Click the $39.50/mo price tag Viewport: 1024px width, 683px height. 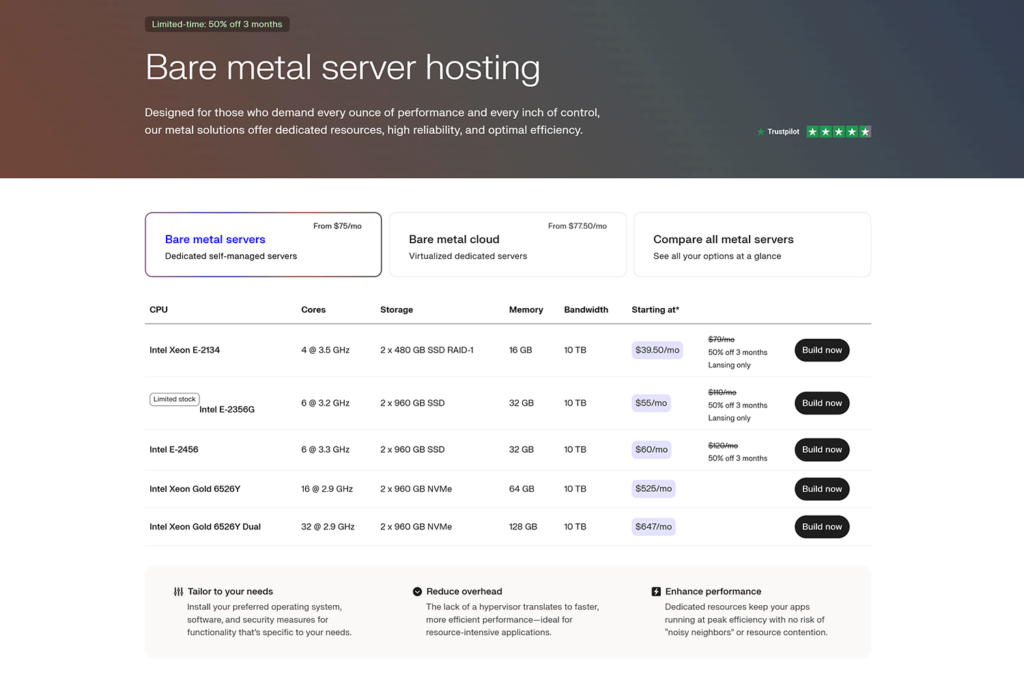point(657,350)
